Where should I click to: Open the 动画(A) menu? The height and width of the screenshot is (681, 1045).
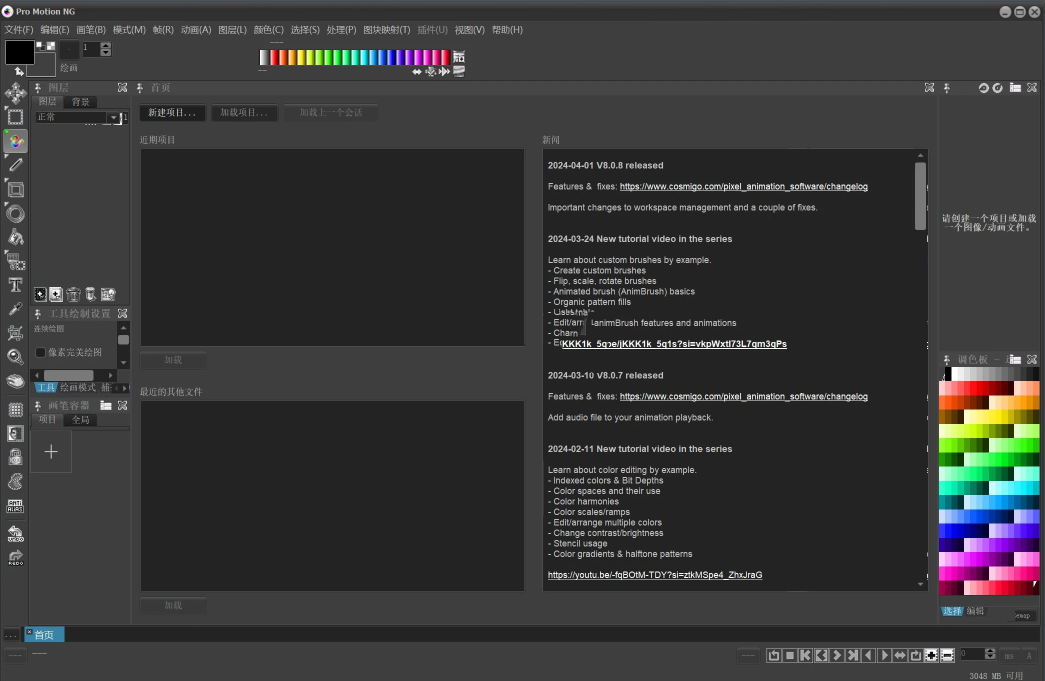196,30
